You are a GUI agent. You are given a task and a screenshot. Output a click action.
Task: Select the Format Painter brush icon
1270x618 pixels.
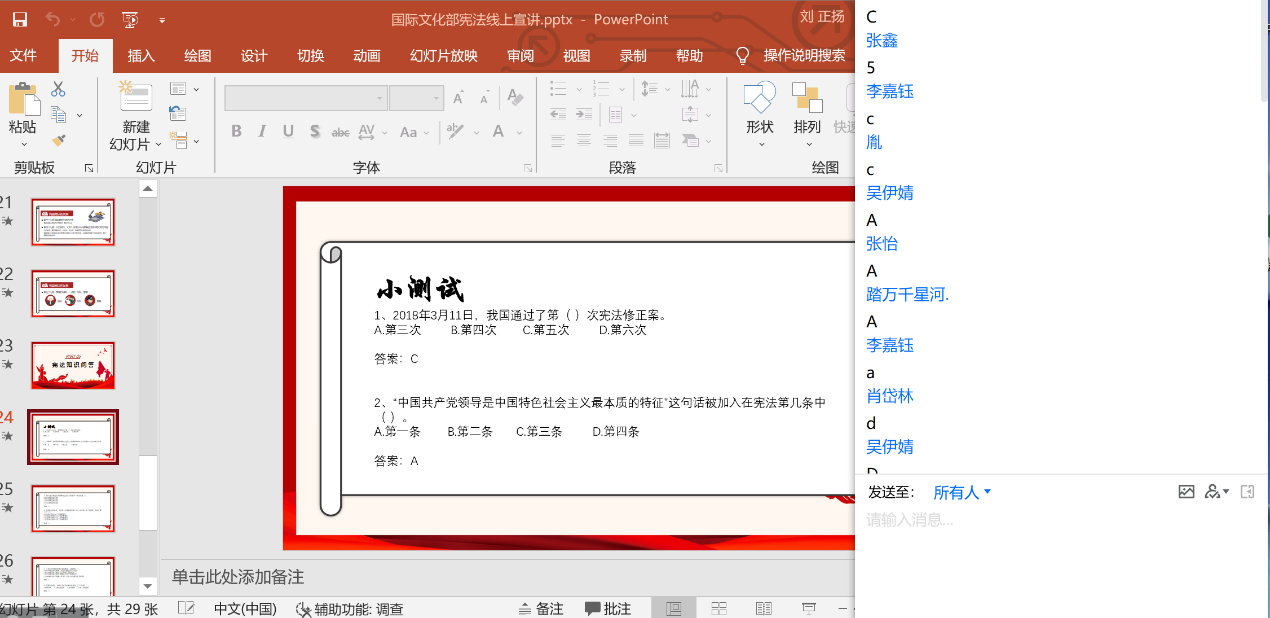point(58,141)
